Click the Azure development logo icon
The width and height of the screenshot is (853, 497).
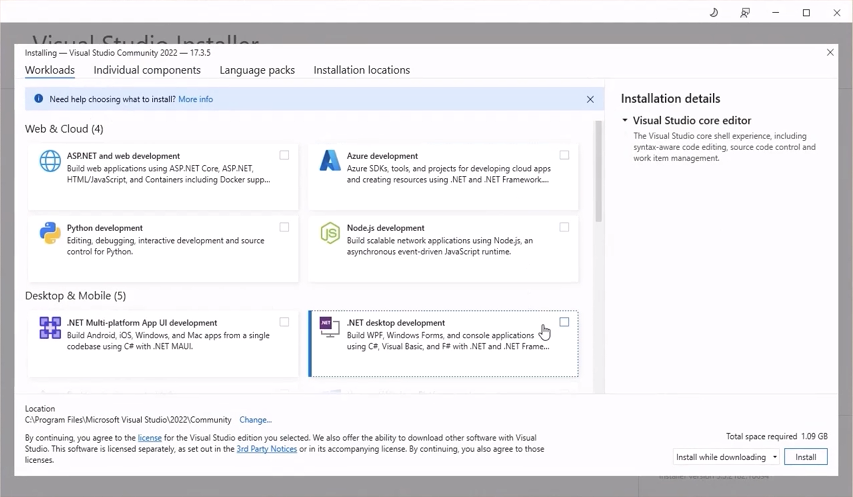[x=330, y=160]
